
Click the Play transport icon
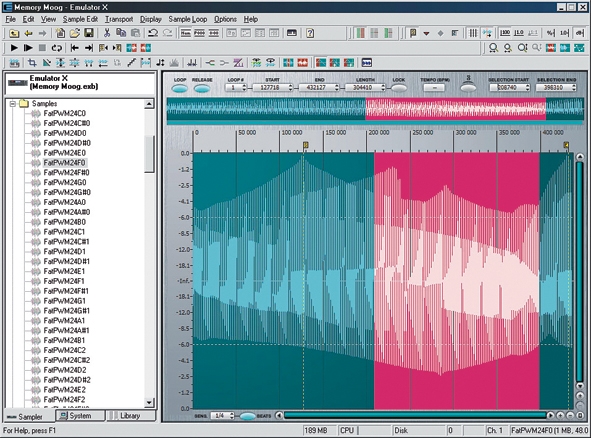tap(14, 48)
